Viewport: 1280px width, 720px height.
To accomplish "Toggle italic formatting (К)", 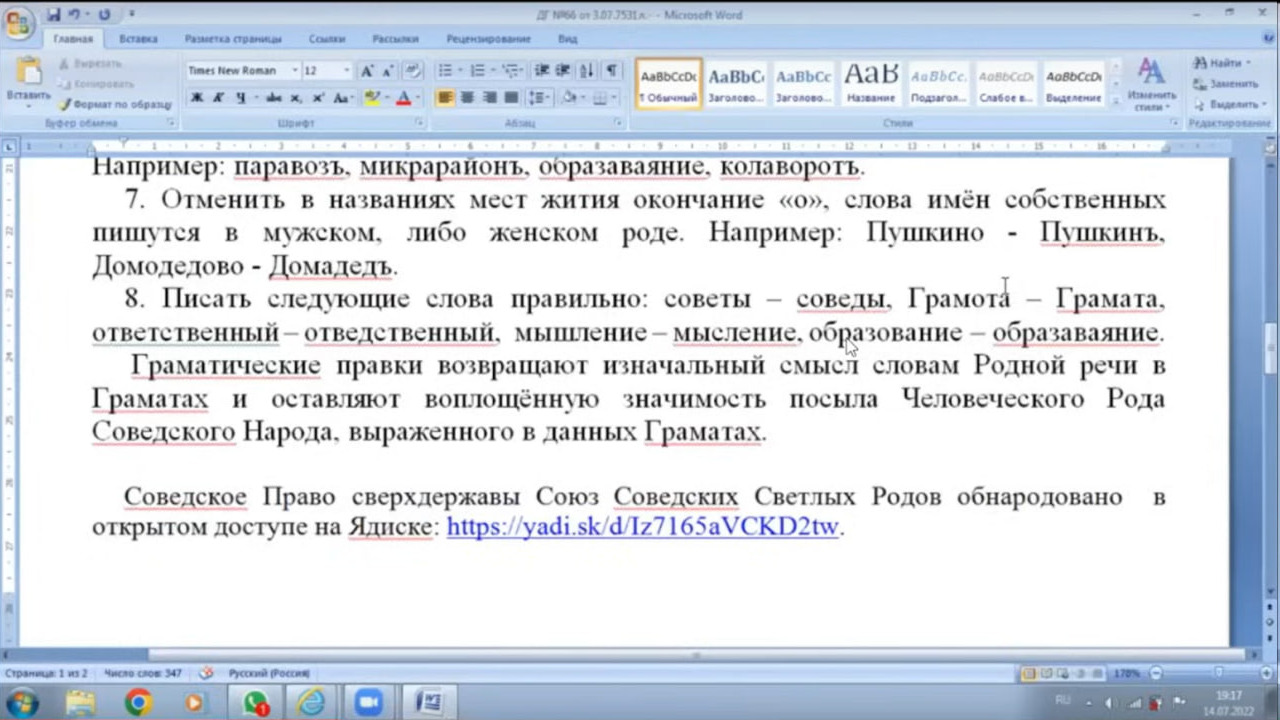I will [x=219, y=98].
